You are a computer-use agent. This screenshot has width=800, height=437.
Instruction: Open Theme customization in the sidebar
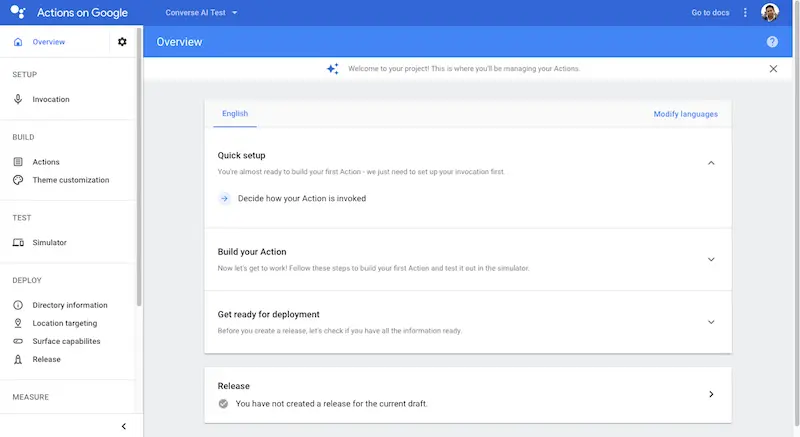pos(71,180)
